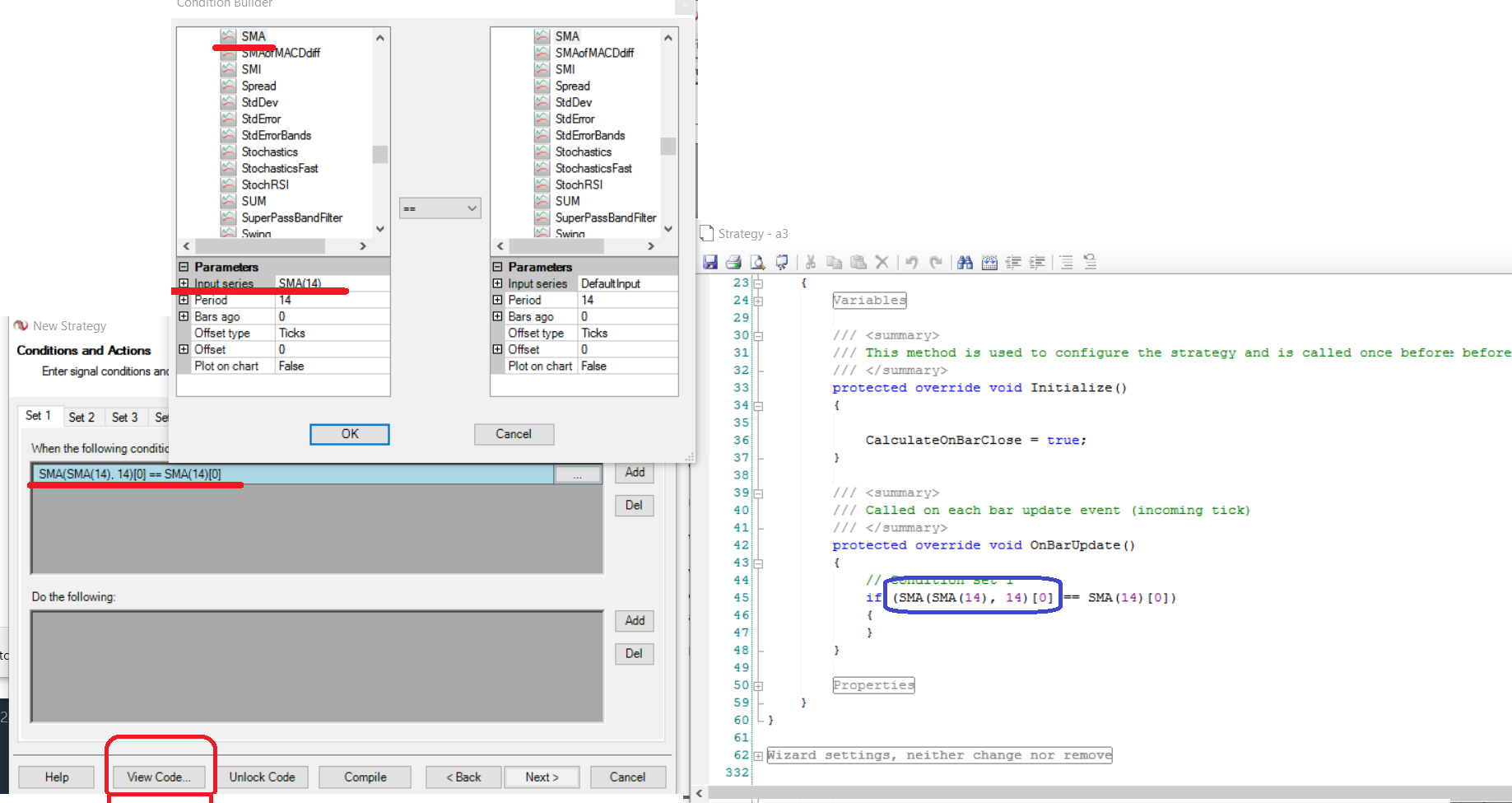1512x803 pixels.
Task: Click Cancel in the New Strategy wizard
Action: pyautogui.click(x=628, y=777)
